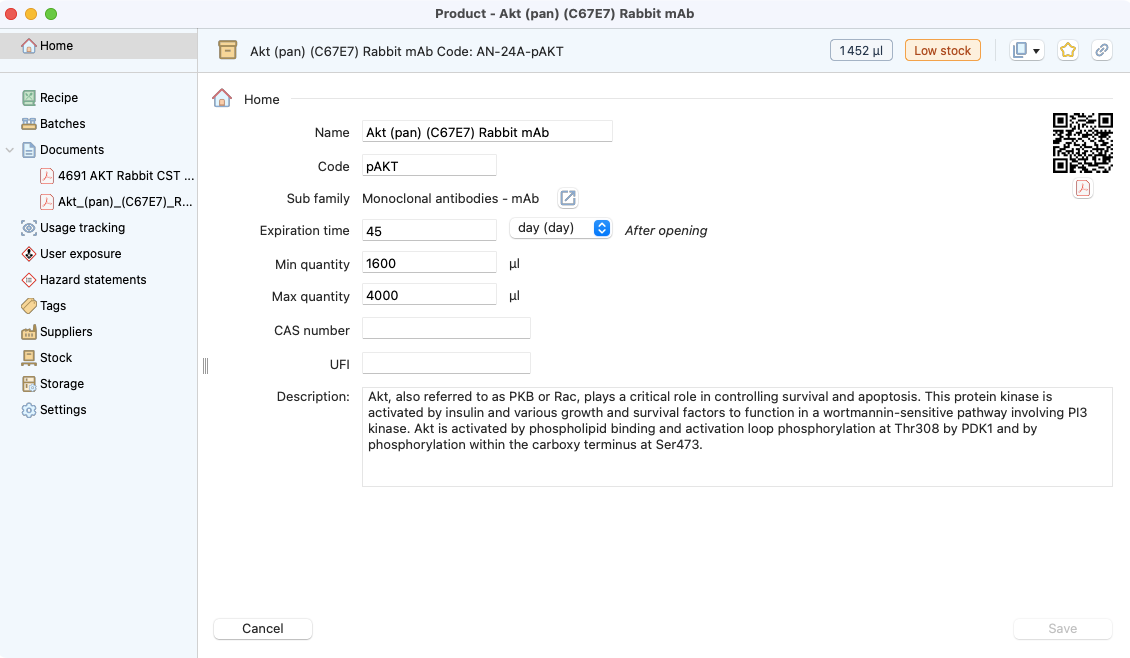Open the duplicate dropdown arrow in the header
This screenshot has height=658, width=1130.
[1037, 49]
